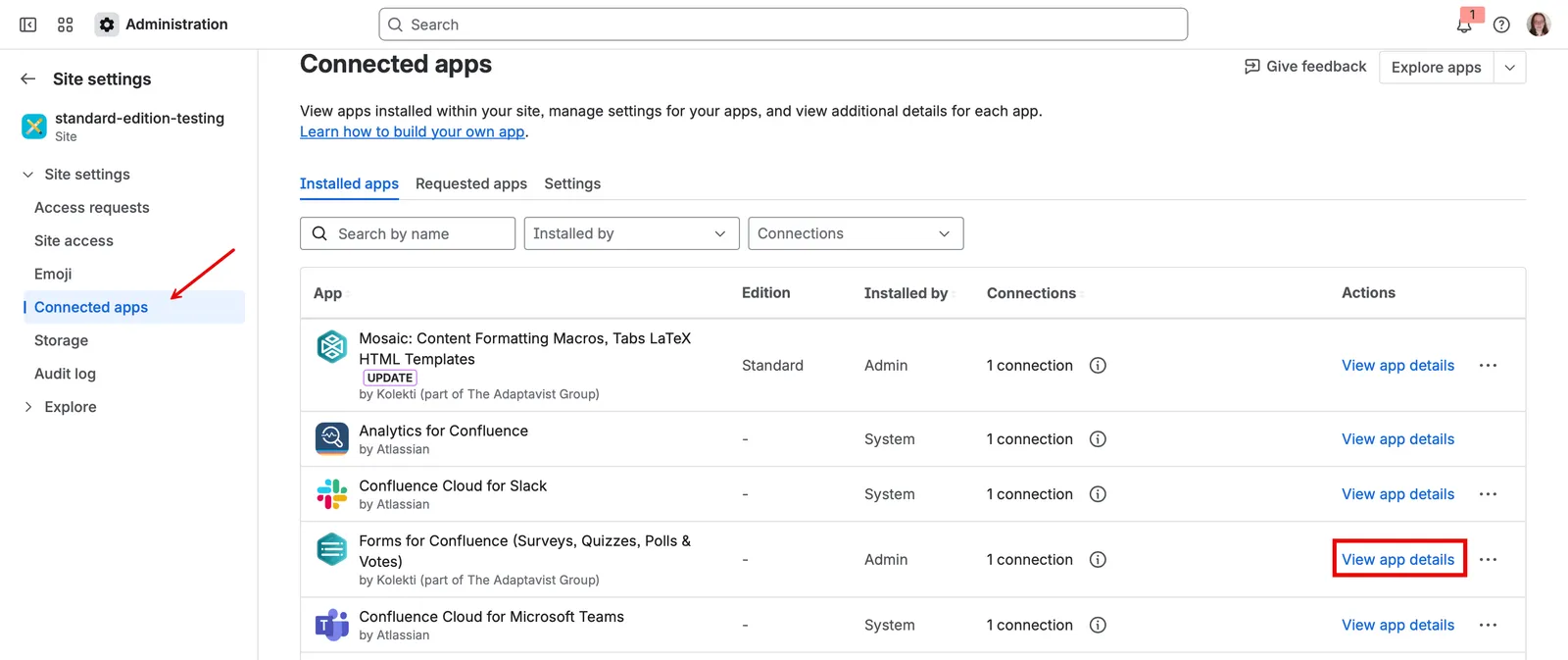Screen dimensions: 1568x660
Task: Click the Explore apps button
Action: [x=1436, y=67]
